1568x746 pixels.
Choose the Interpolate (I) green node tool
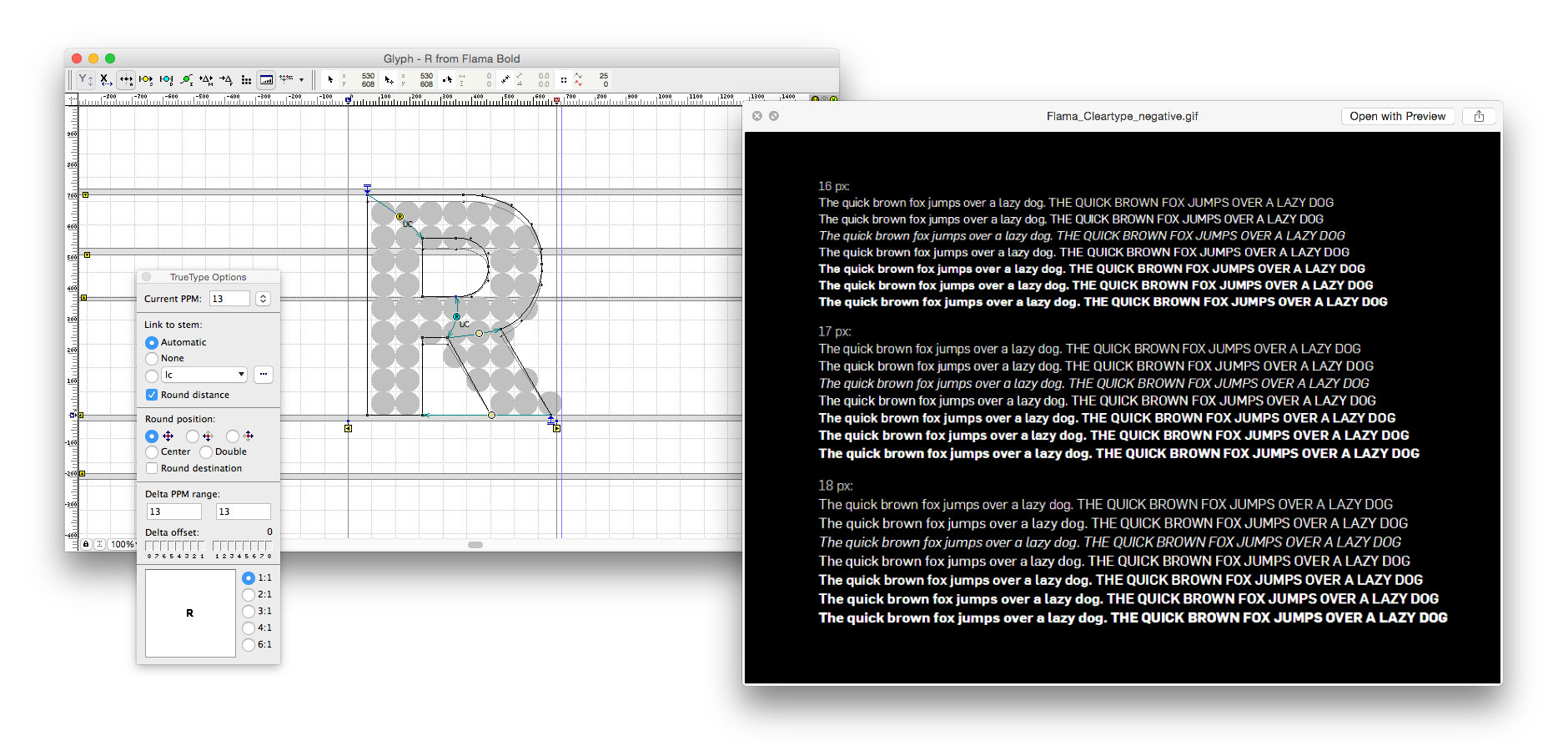tap(186, 80)
